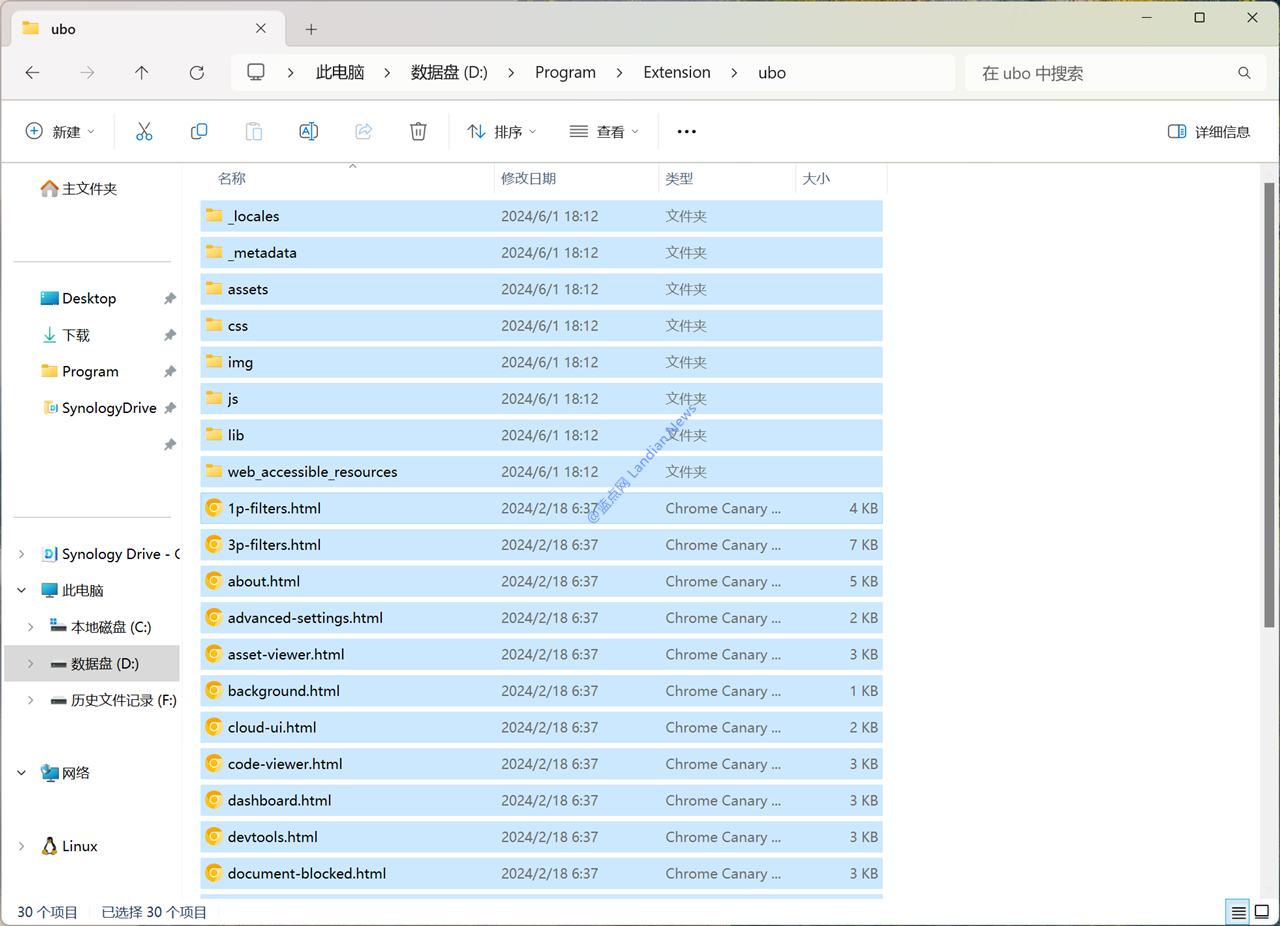The width and height of the screenshot is (1280, 926).
Task: Switch to details view icon in status bar
Action: (x=1239, y=912)
